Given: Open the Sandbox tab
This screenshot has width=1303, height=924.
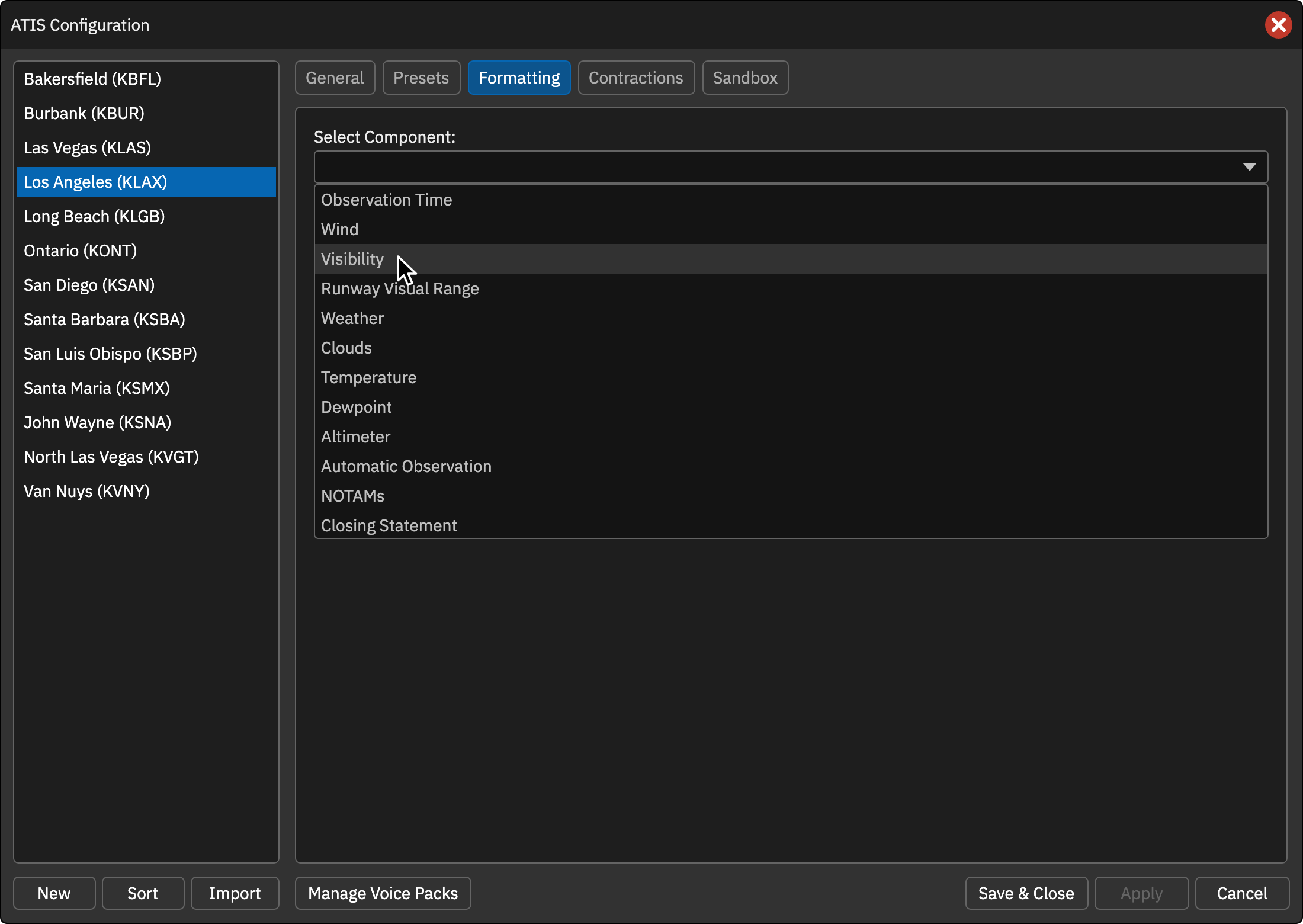Looking at the screenshot, I should (745, 78).
